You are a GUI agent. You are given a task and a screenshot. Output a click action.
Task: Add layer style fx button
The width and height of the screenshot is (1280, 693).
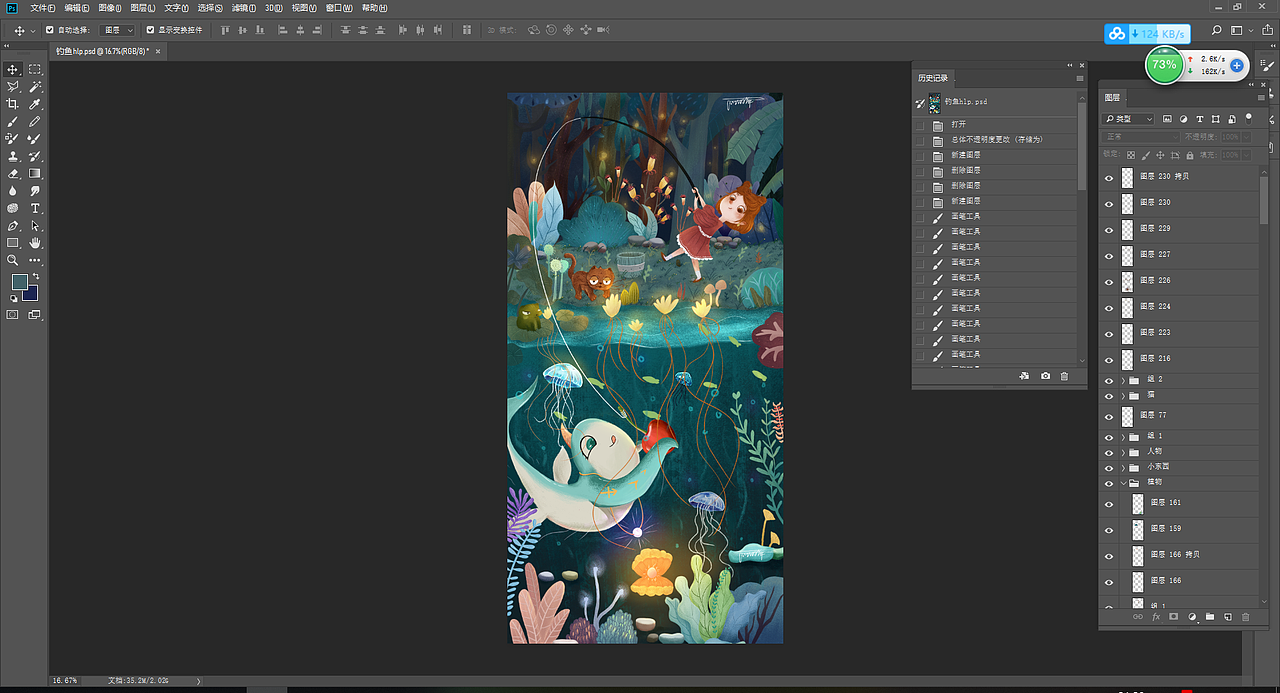[x=1156, y=617]
